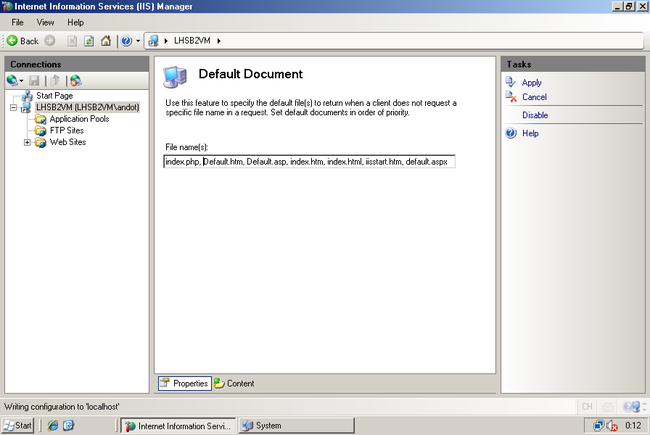Select Application Pools in the tree
The width and height of the screenshot is (650, 435).
tap(79, 119)
